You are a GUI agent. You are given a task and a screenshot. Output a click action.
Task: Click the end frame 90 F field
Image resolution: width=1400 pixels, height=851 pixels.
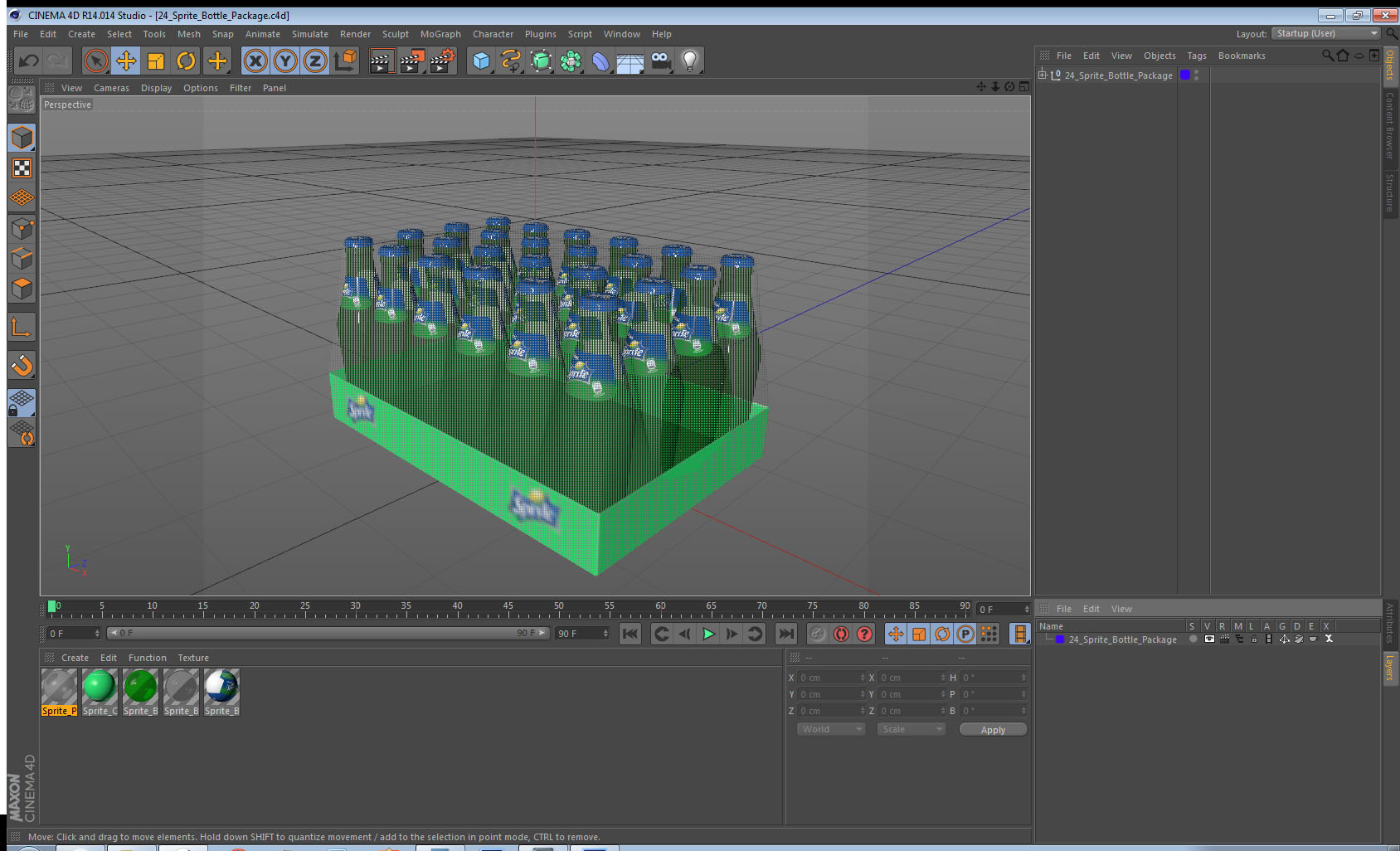(582, 634)
